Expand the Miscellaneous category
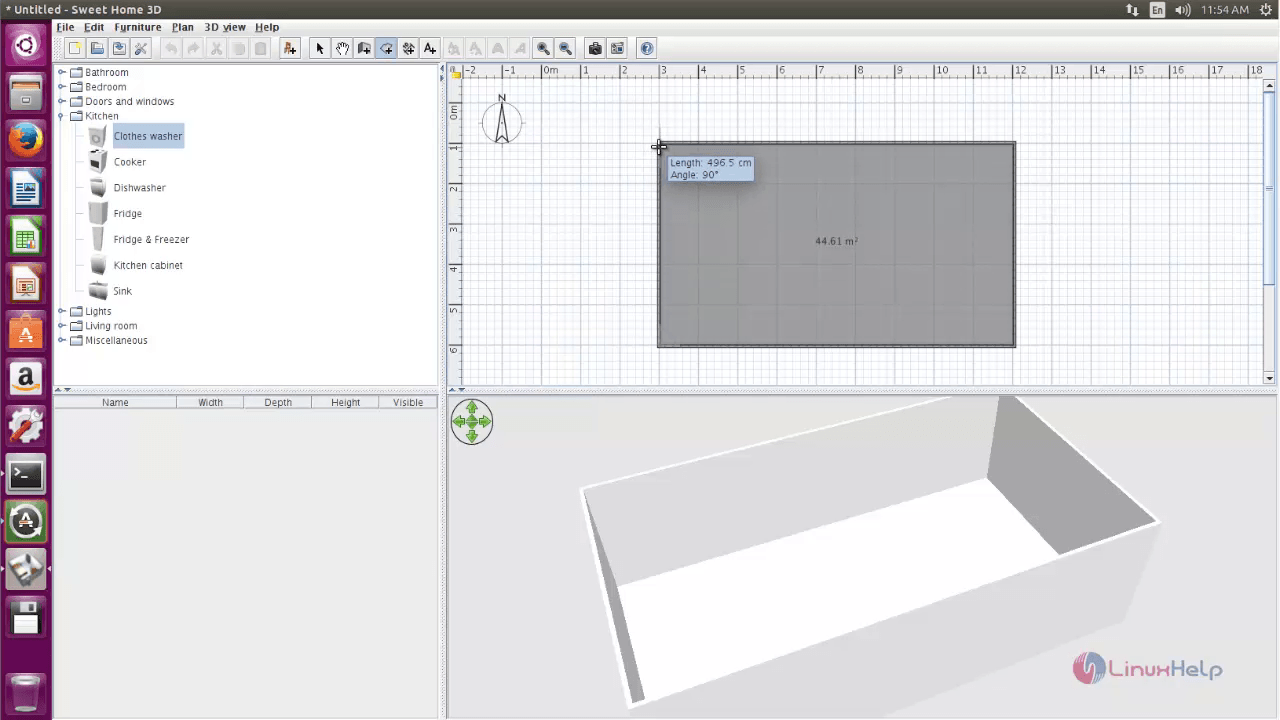This screenshot has width=1280, height=720. [62, 340]
